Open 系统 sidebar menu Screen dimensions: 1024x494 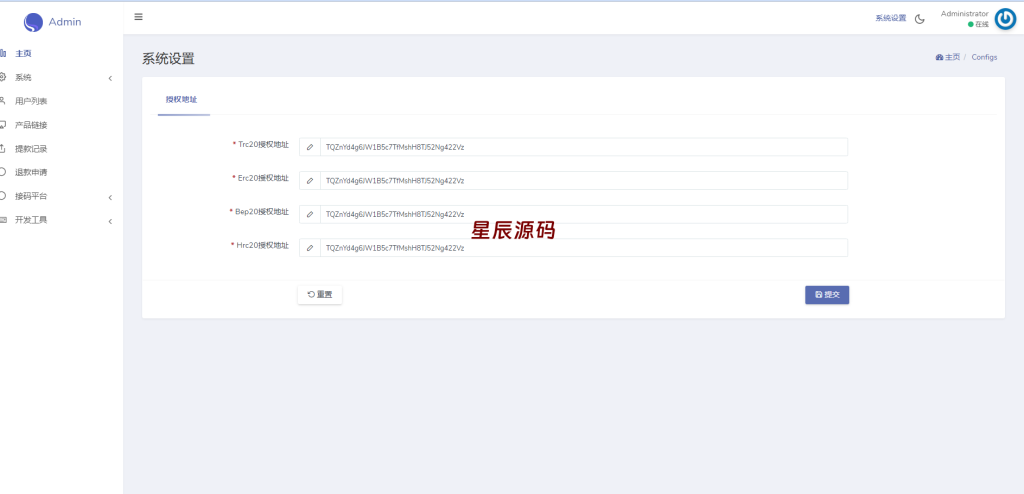[24, 78]
